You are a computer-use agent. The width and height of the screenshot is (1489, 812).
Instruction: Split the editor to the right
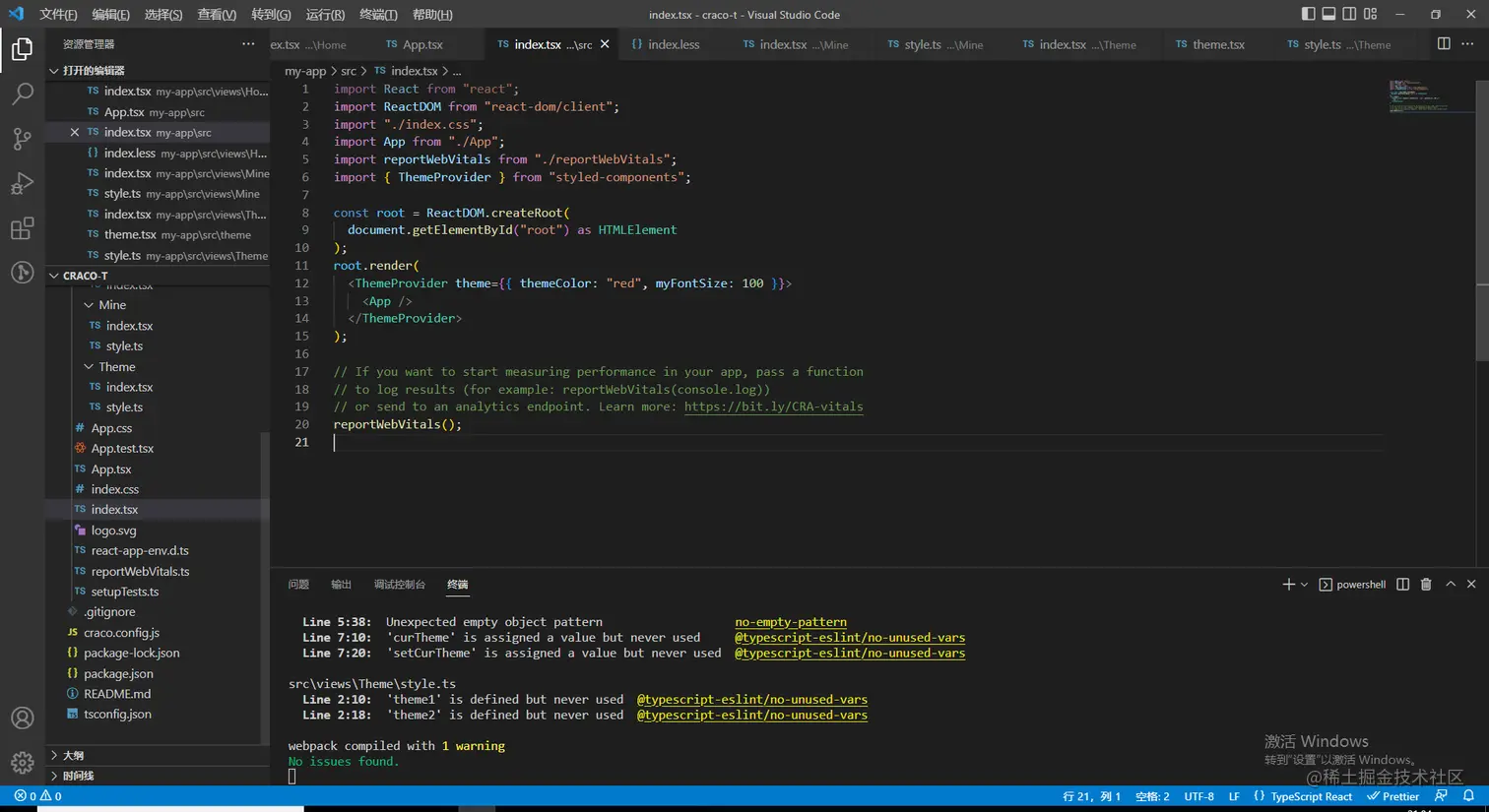(x=1443, y=44)
